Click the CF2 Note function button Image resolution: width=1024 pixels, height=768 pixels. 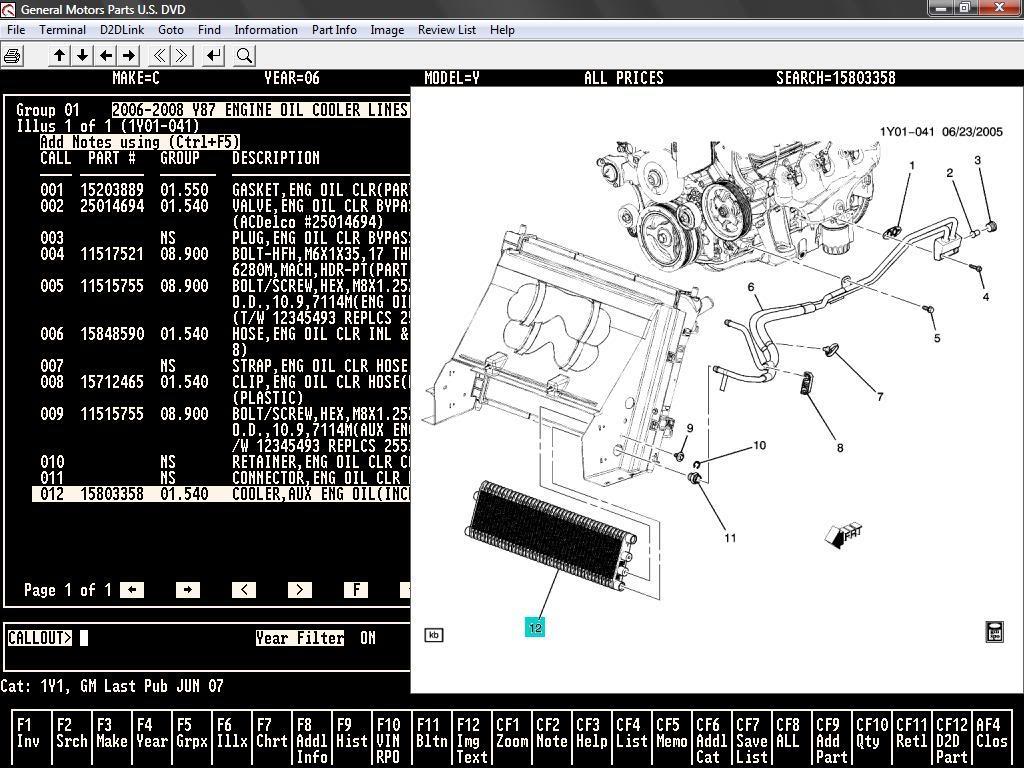(552, 740)
